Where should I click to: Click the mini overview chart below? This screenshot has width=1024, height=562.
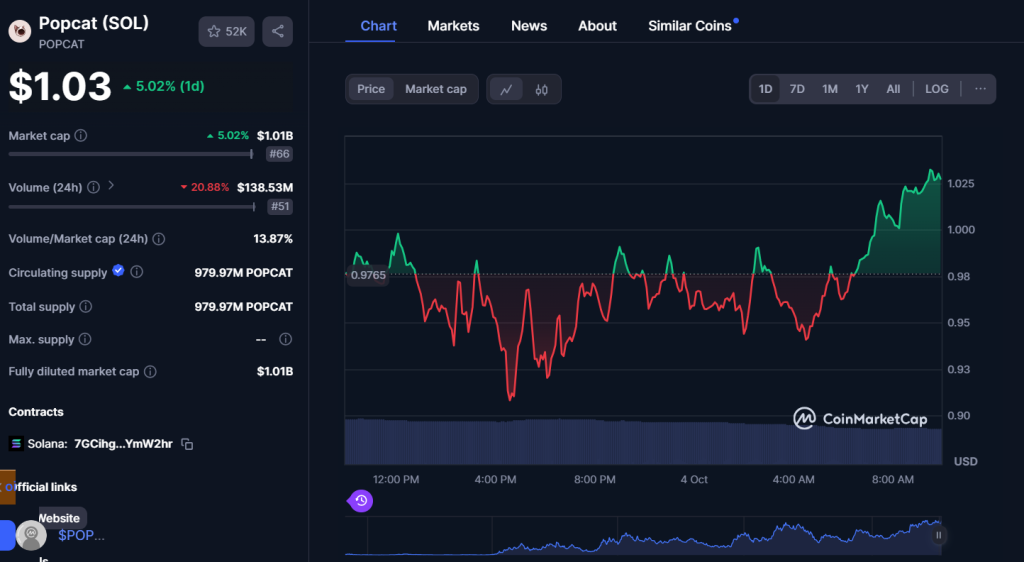pos(643,537)
